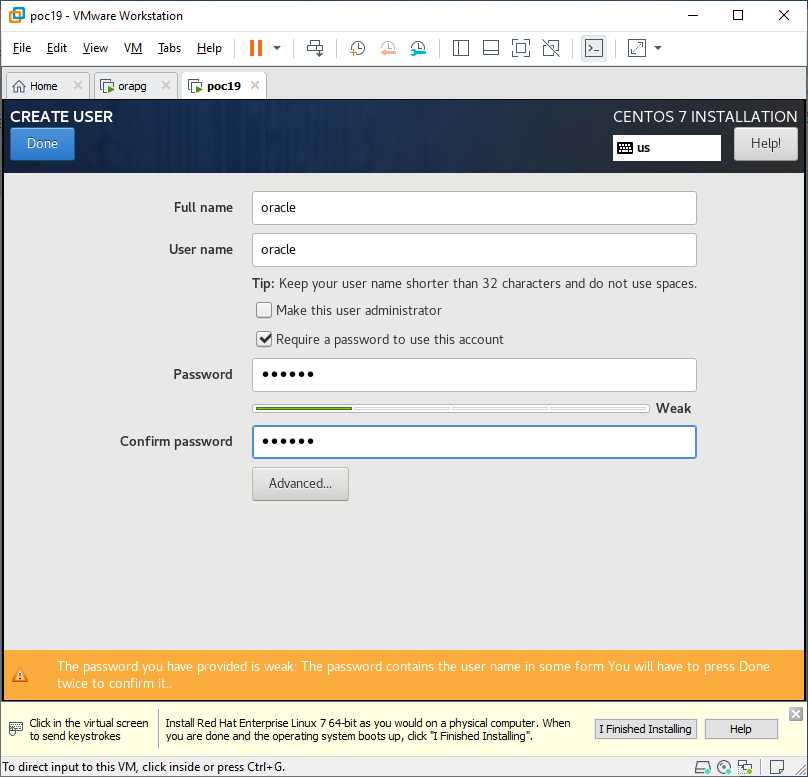Toggle the library sidebar panel
This screenshot has width=808, height=777.
point(460,48)
